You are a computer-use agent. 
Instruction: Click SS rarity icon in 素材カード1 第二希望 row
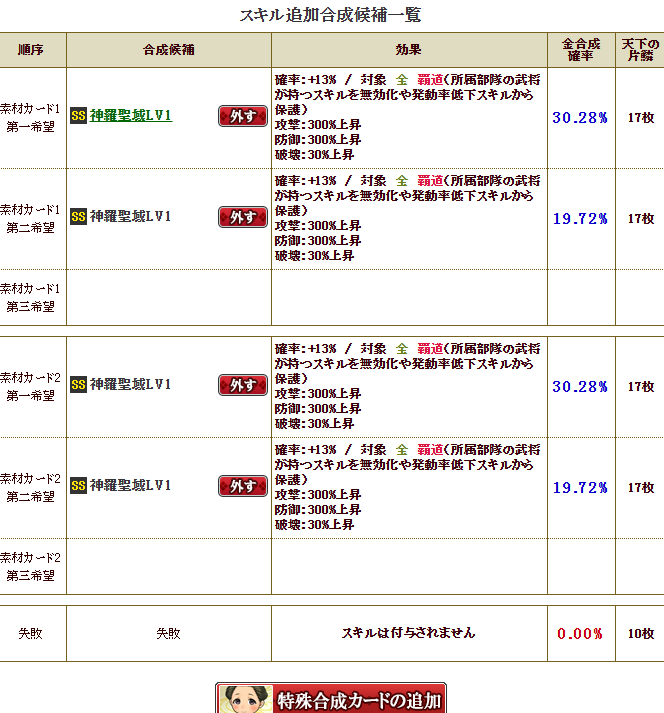[x=78, y=216]
